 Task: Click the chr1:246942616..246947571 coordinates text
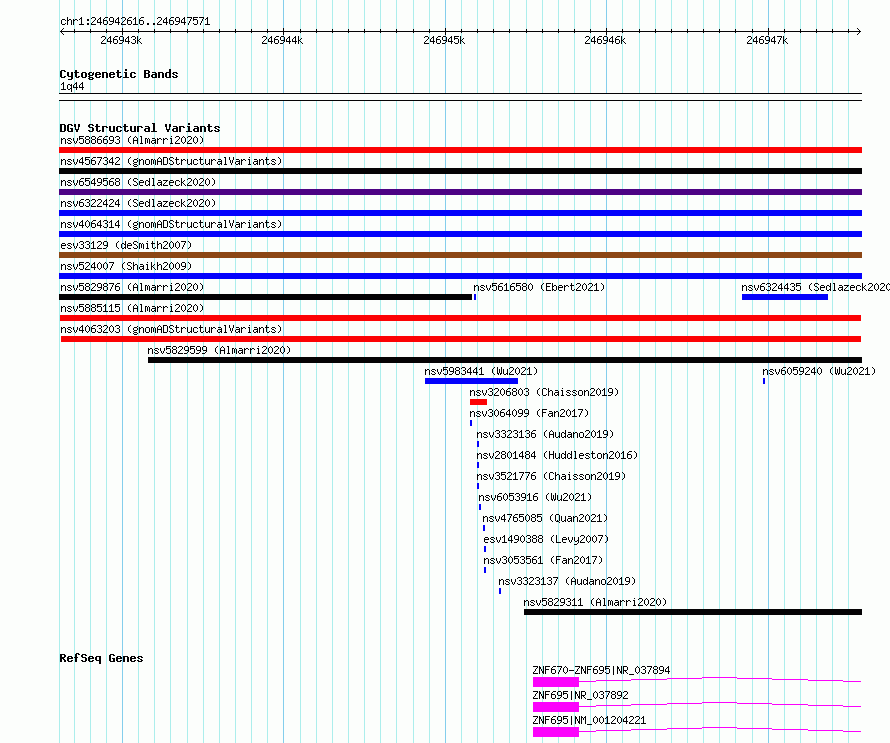[135, 22]
